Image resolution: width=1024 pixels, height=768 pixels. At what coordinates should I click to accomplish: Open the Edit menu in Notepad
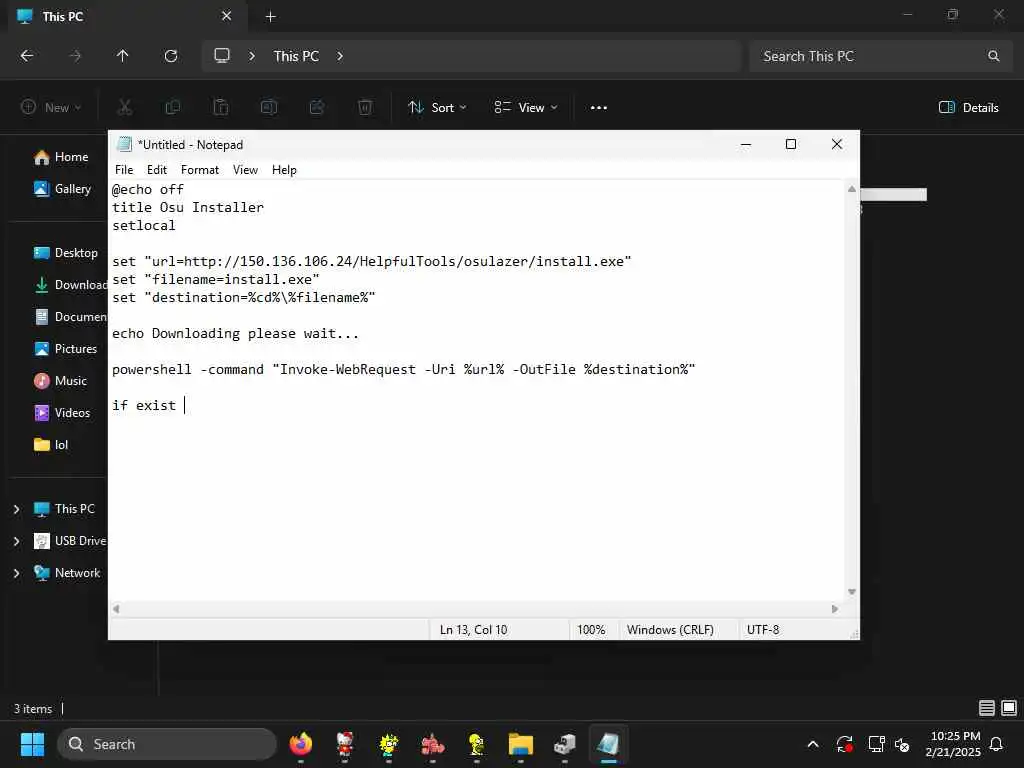pyautogui.click(x=157, y=170)
